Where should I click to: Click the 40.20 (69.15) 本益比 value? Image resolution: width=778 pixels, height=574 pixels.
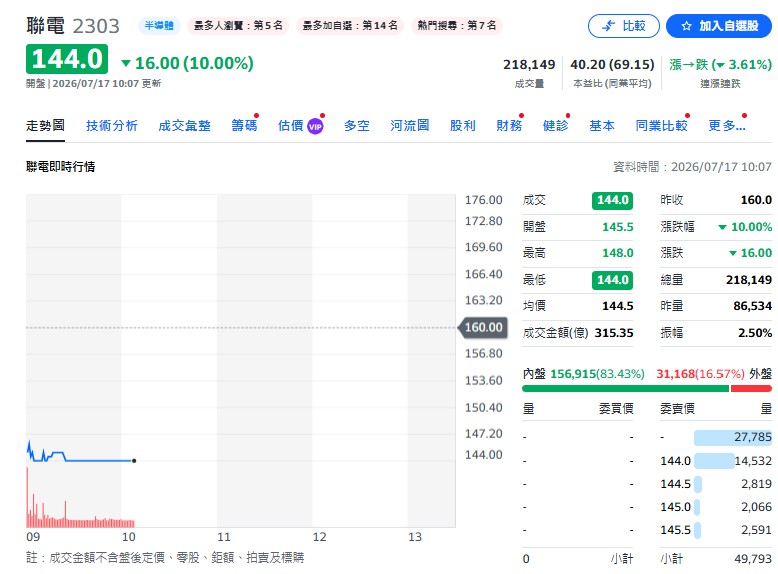pyautogui.click(x=612, y=64)
